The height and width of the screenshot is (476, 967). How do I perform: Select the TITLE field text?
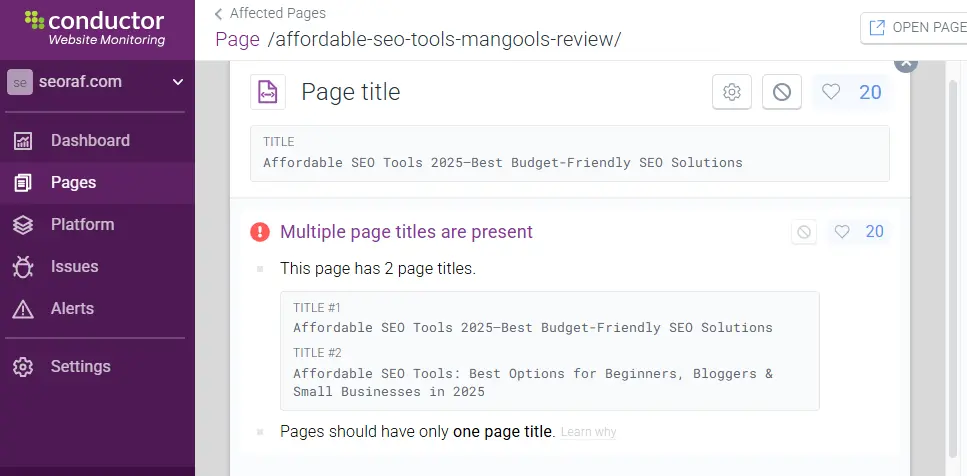coord(503,163)
